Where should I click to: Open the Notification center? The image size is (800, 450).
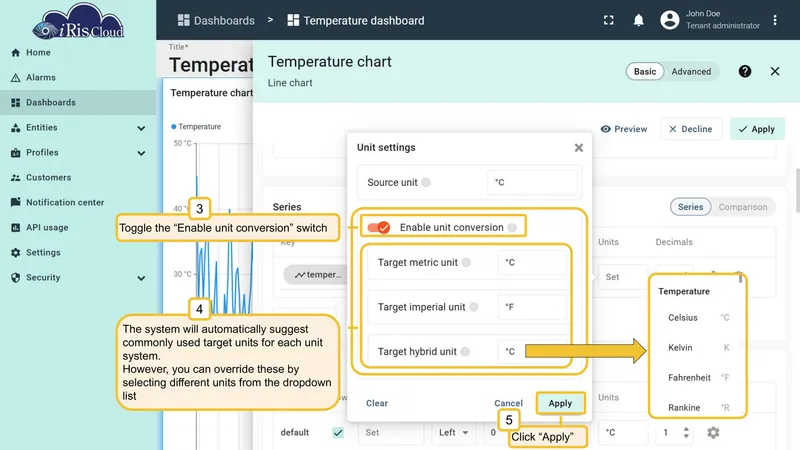pyautogui.click(x=78, y=203)
